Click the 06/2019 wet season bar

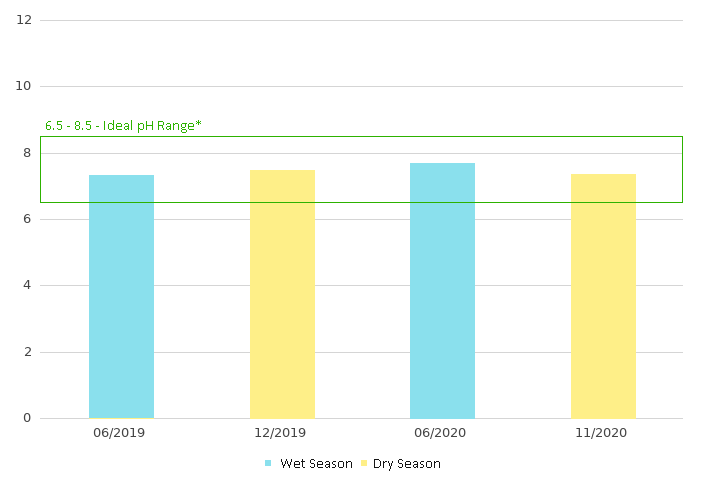coord(121,296)
